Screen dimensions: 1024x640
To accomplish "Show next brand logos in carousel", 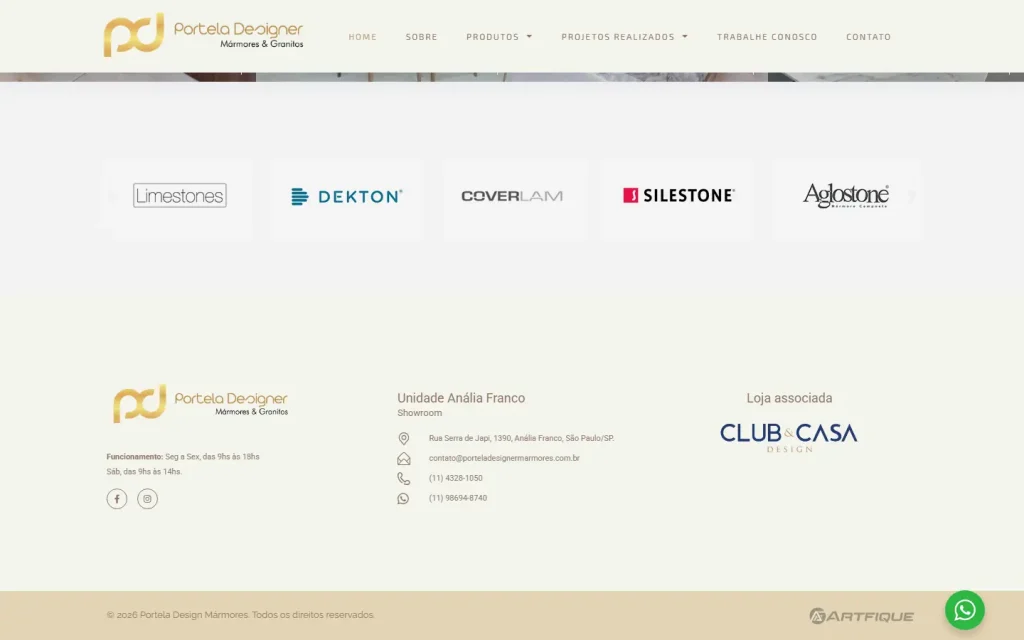I will click(912, 195).
